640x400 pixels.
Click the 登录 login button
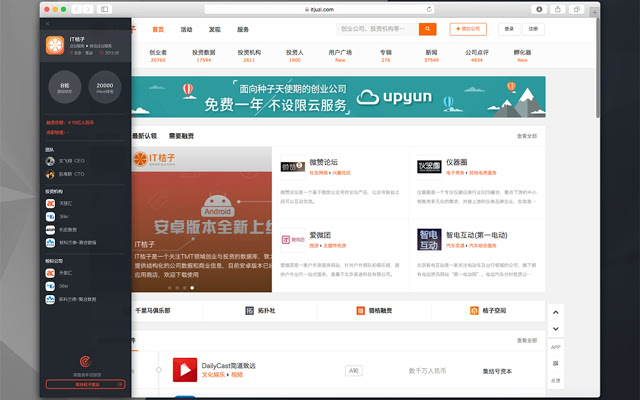(x=510, y=30)
